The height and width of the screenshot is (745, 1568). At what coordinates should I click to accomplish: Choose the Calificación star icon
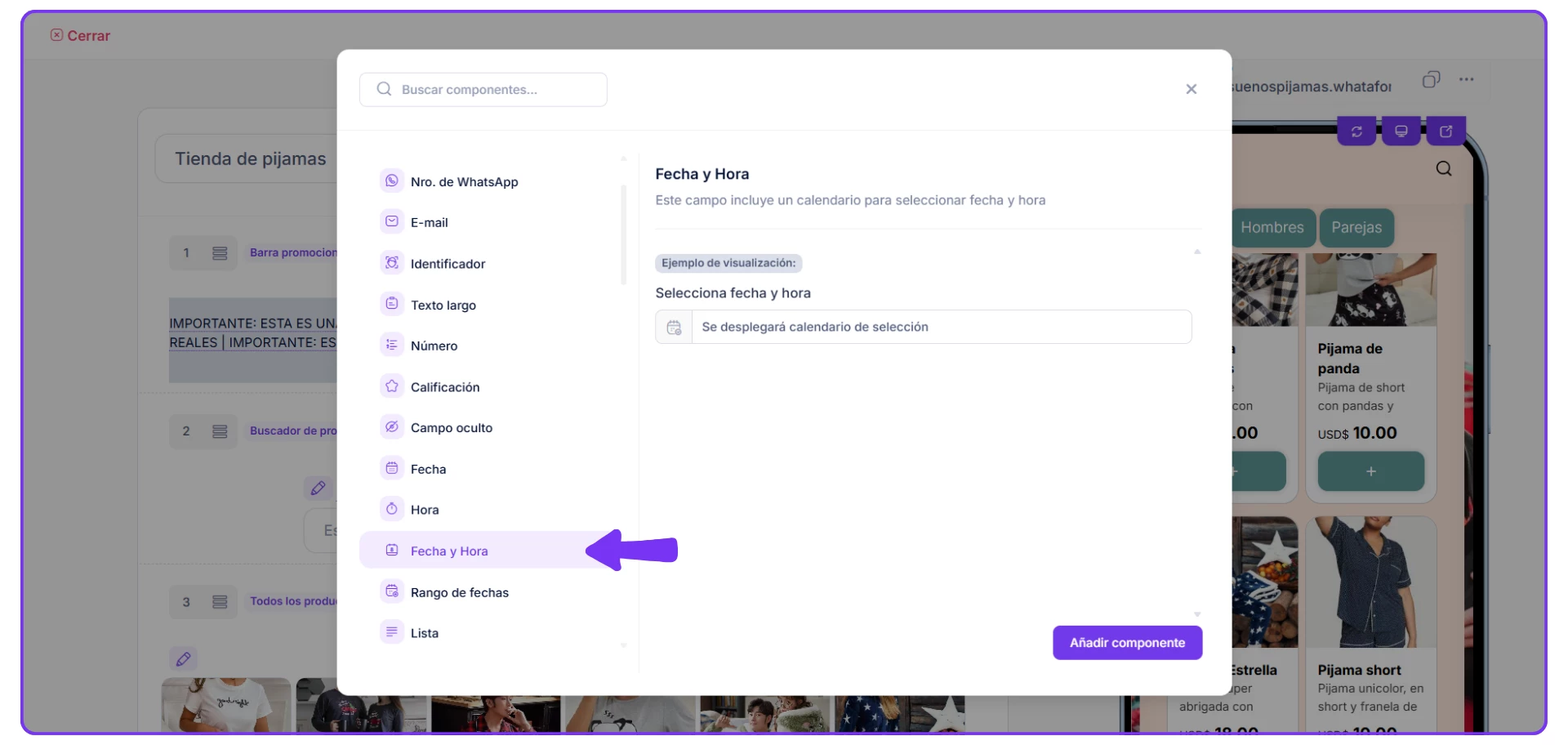pyautogui.click(x=392, y=386)
